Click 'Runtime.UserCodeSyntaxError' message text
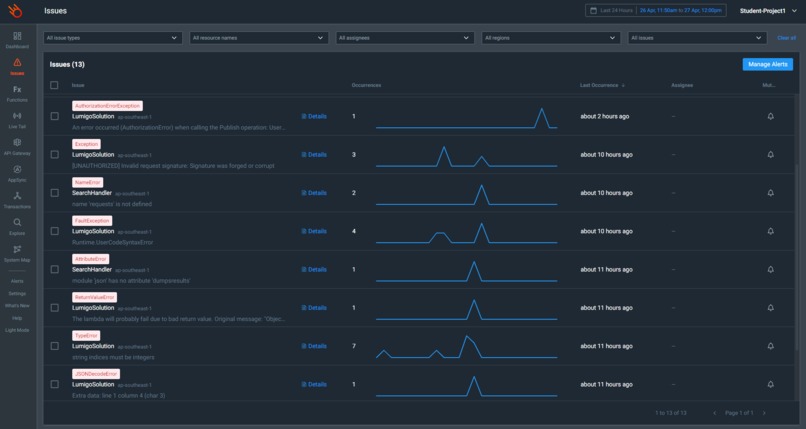This screenshot has height=429, width=806. [x=113, y=243]
